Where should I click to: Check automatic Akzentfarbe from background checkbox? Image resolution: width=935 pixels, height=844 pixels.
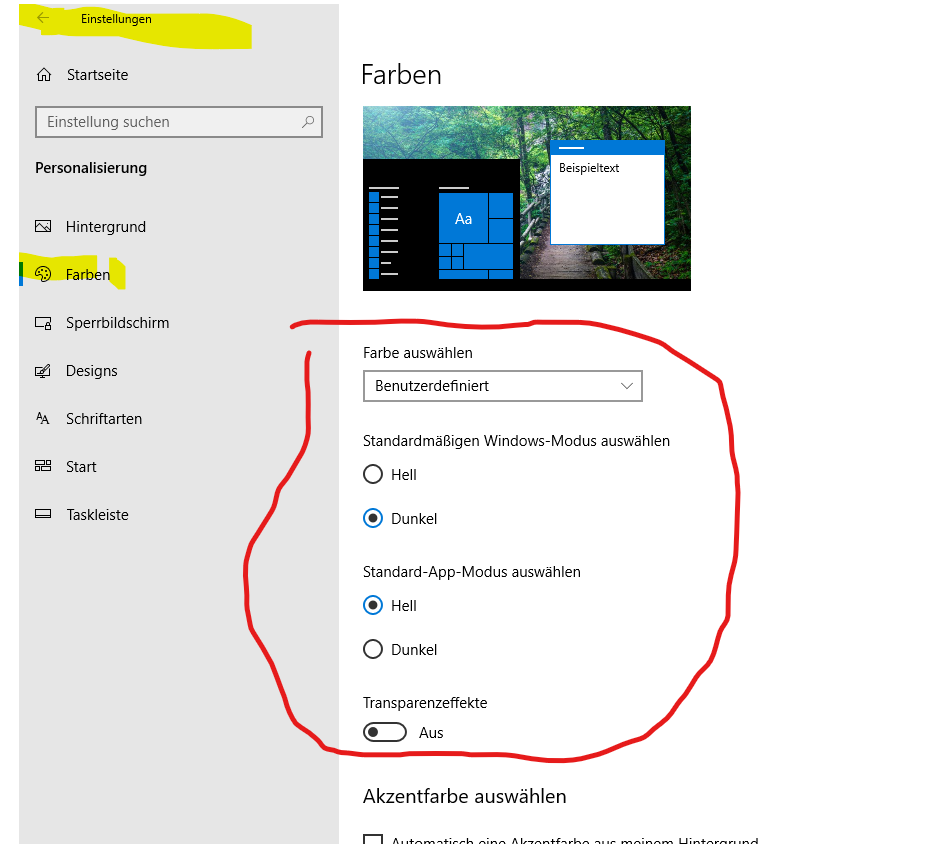pyautogui.click(x=373, y=839)
